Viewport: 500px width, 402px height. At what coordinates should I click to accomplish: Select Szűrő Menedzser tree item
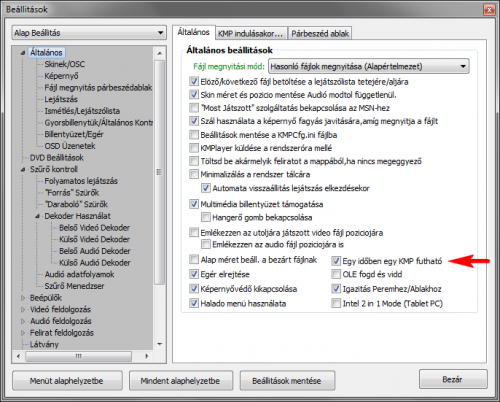(x=74, y=286)
